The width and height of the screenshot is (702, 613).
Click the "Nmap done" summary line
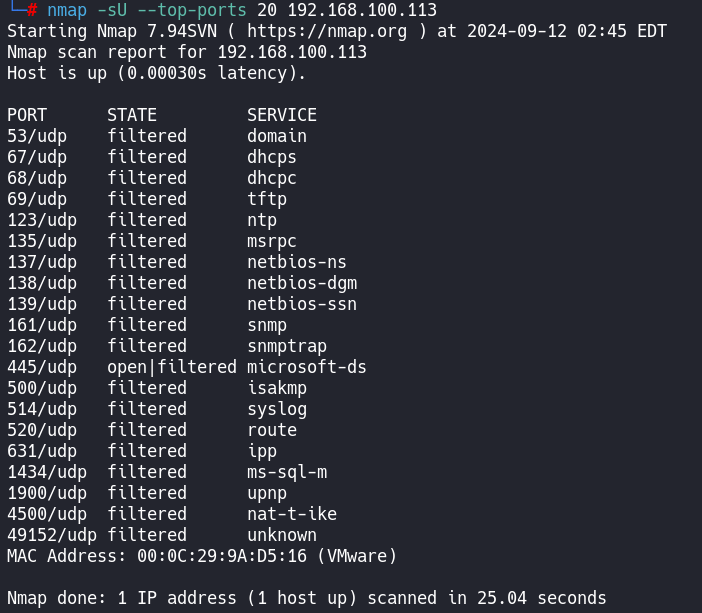306,598
